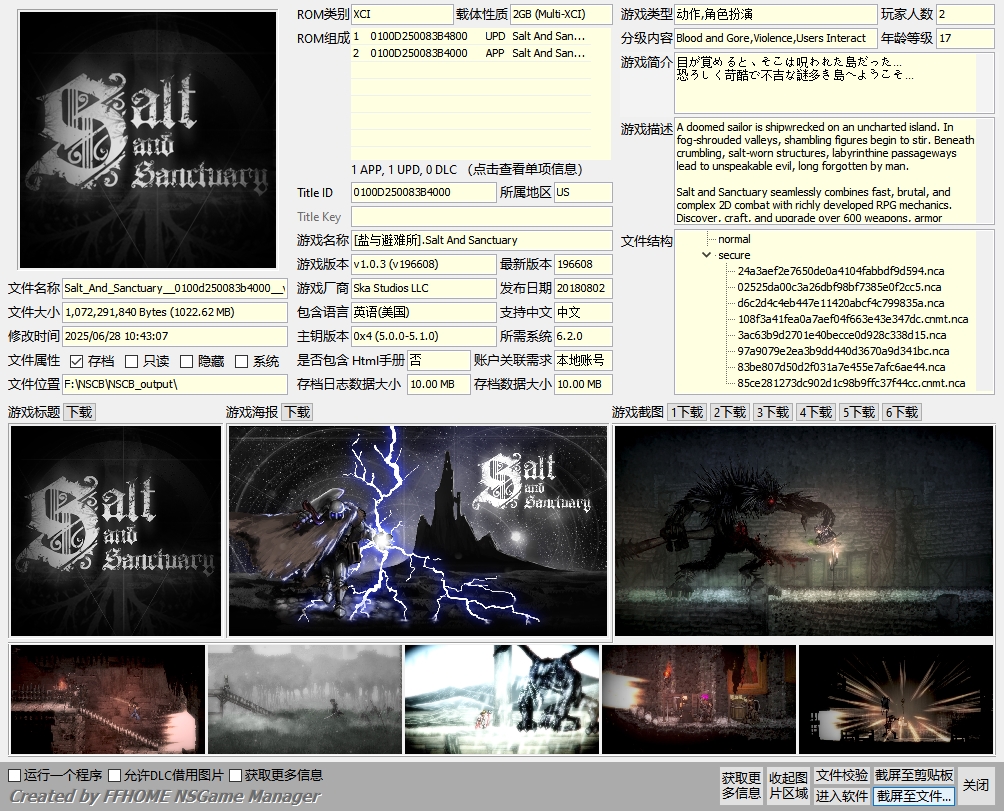Click the 文件校验 button
This screenshot has width=1004, height=811.
point(841,775)
